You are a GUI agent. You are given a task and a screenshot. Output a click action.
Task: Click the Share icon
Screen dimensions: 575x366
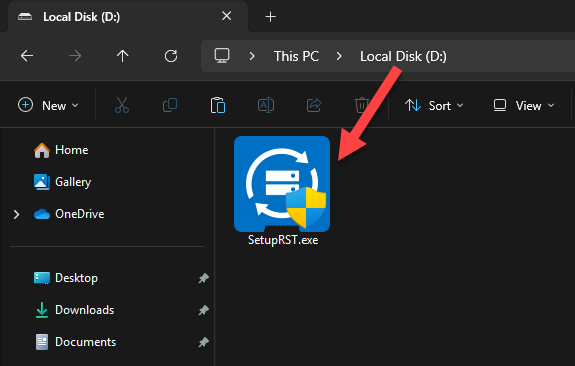pos(314,105)
